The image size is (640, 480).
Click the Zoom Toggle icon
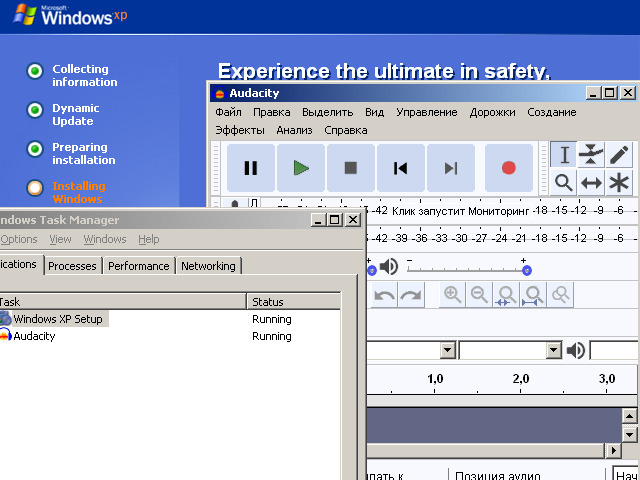(560, 295)
